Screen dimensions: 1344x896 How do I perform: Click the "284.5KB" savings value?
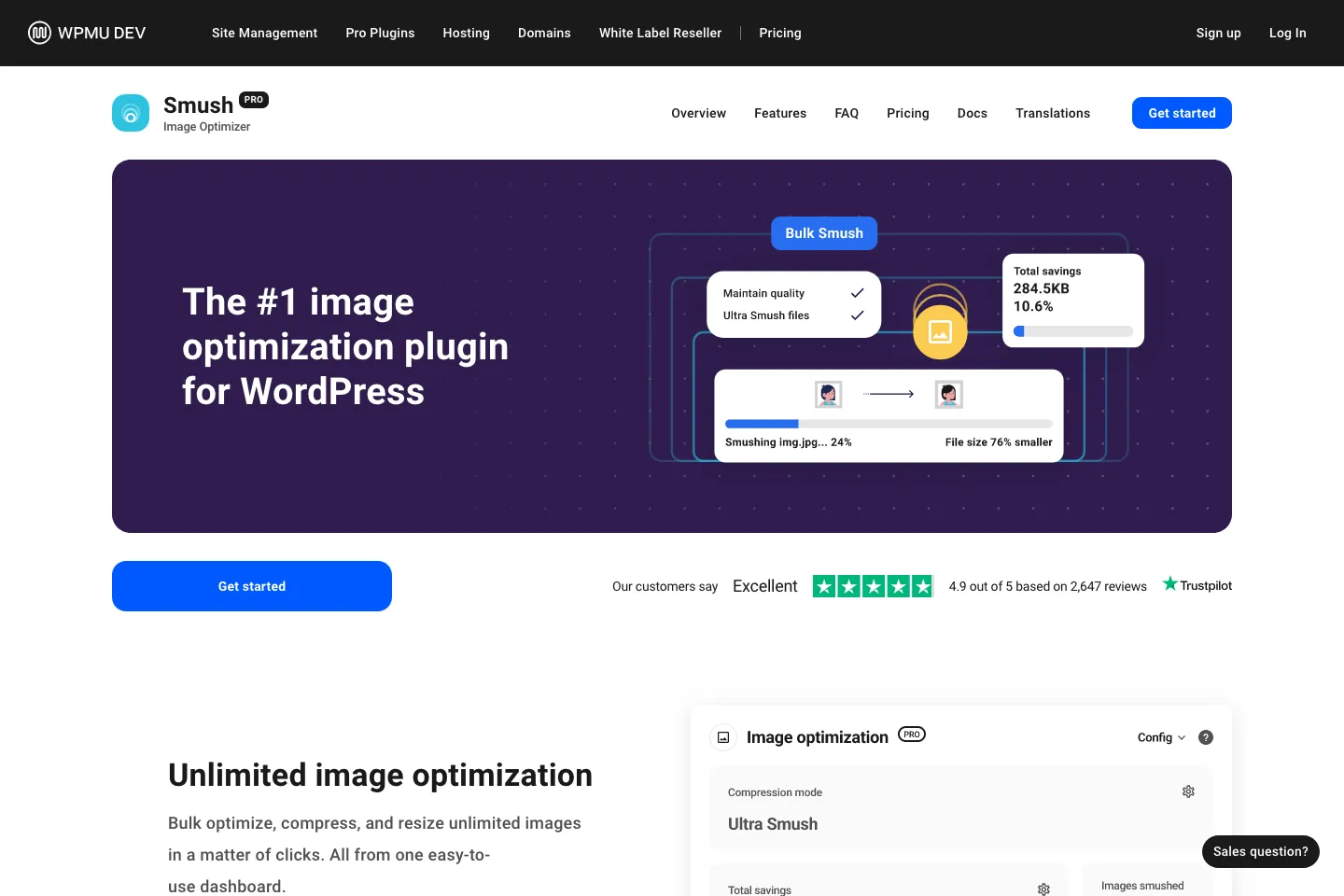(x=1042, y=288)
